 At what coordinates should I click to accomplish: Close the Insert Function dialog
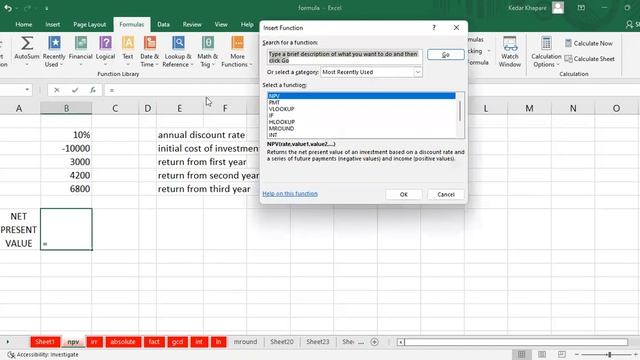[456, 27]
